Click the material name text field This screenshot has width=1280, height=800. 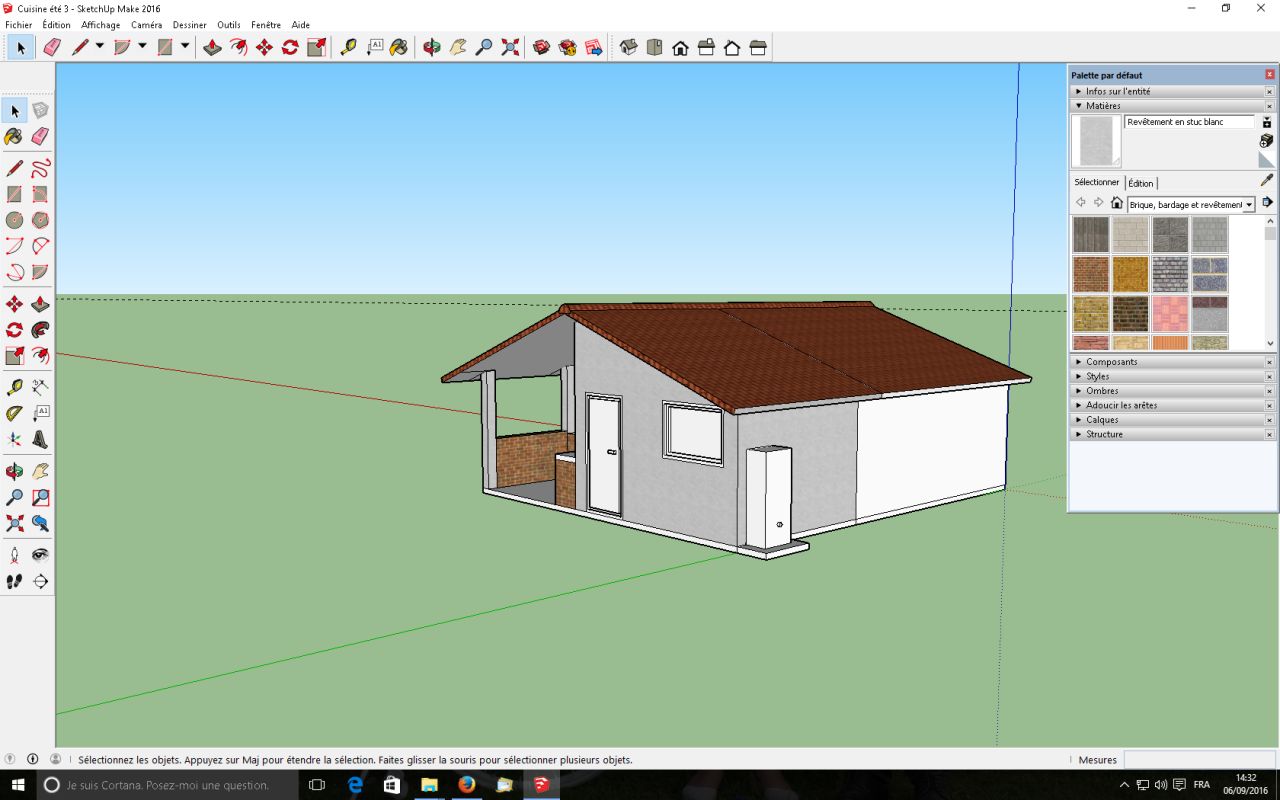click(1189, 122)
